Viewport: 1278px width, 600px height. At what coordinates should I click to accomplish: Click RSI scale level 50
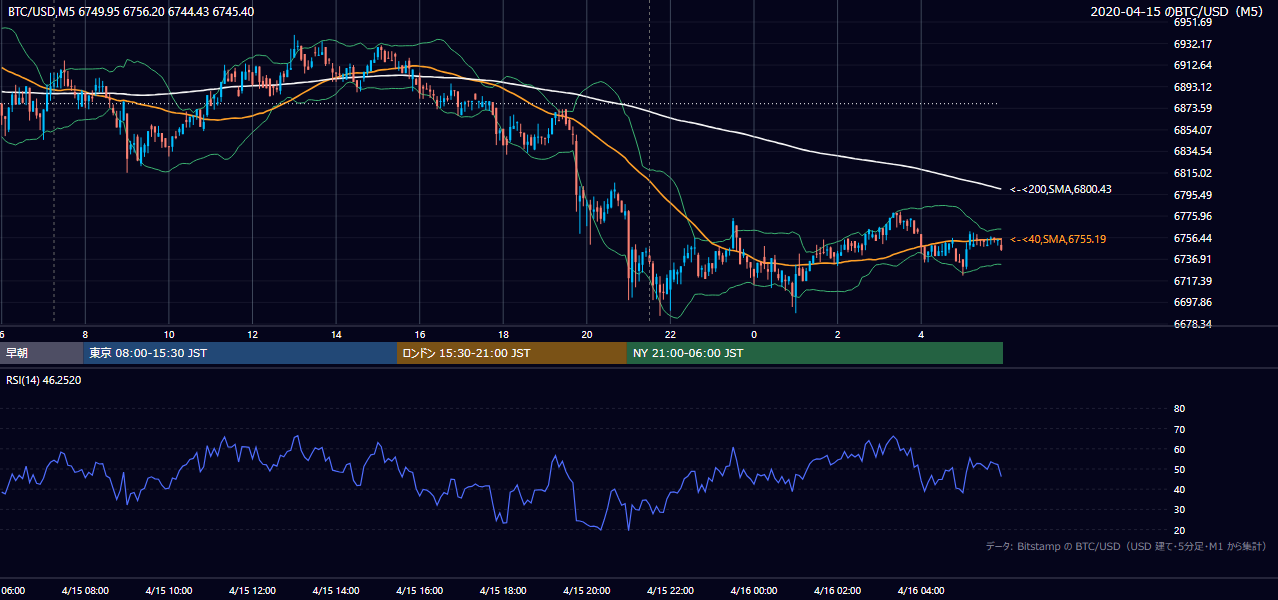pos(1179,469)
